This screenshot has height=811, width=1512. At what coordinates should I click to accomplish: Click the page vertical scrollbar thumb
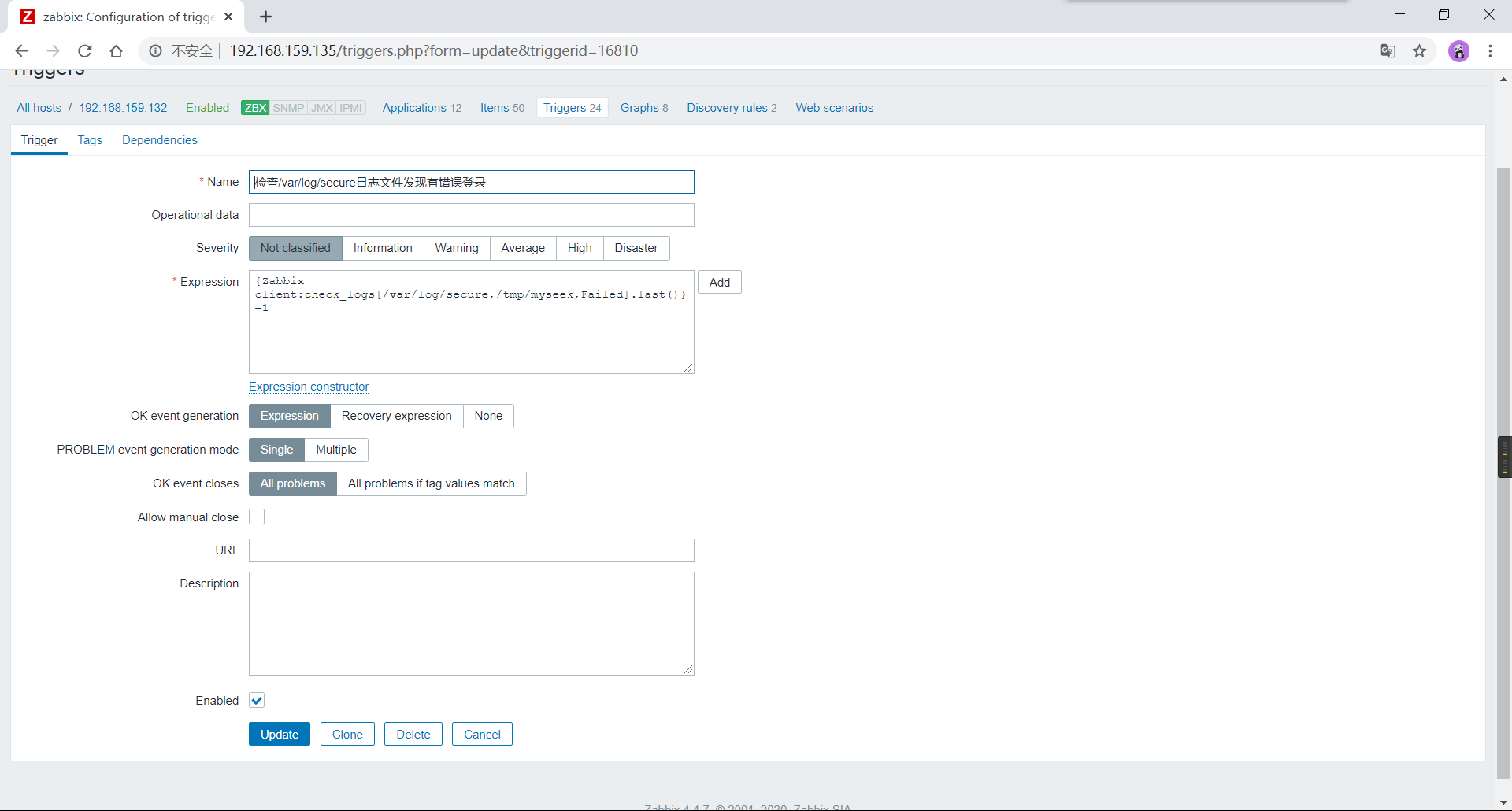pyautogui.click(x=1504, y=472)
